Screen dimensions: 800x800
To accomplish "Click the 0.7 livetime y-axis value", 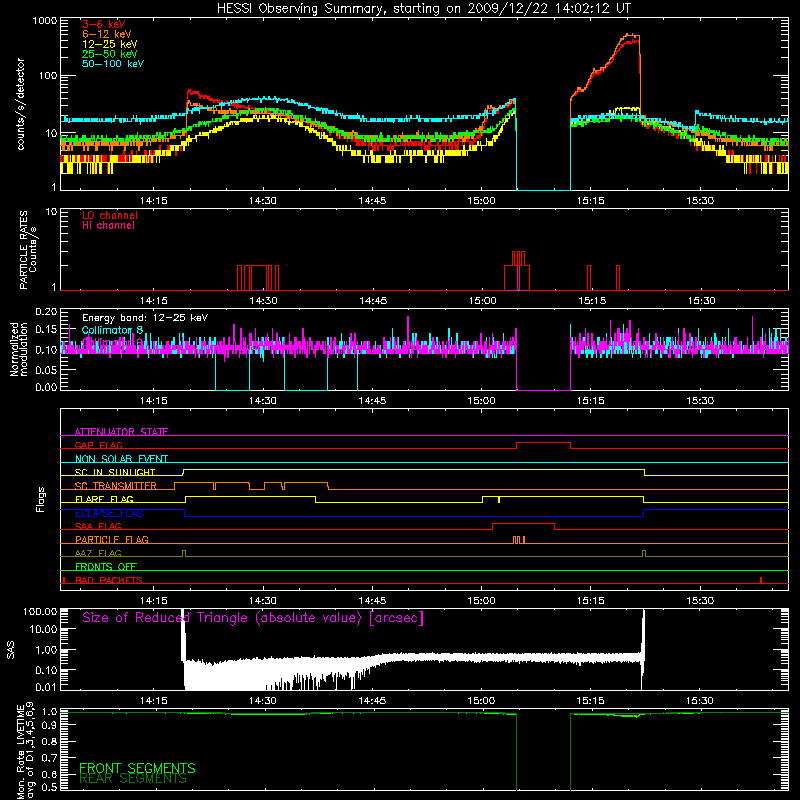I will point(49,757).
